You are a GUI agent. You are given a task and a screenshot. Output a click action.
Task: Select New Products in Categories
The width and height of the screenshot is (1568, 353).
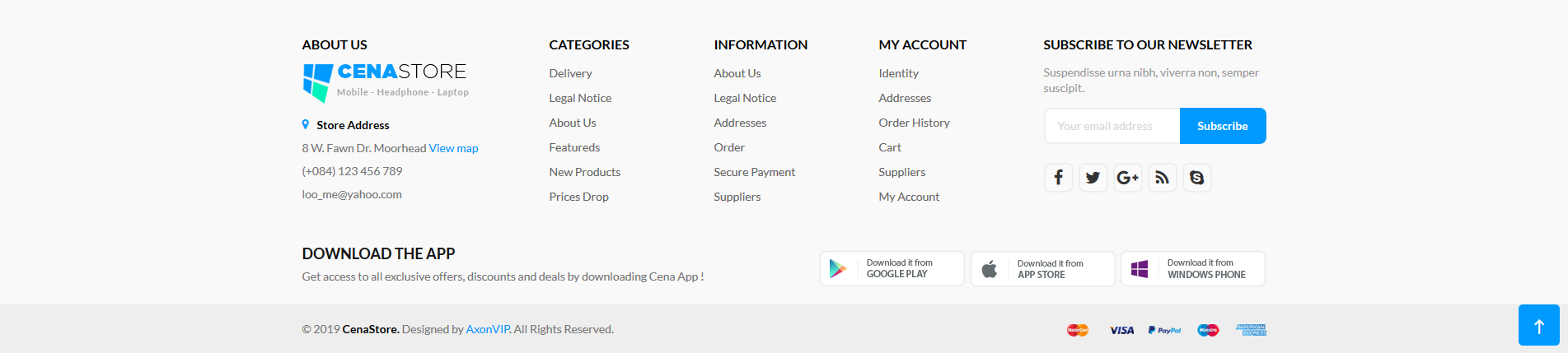584,172
